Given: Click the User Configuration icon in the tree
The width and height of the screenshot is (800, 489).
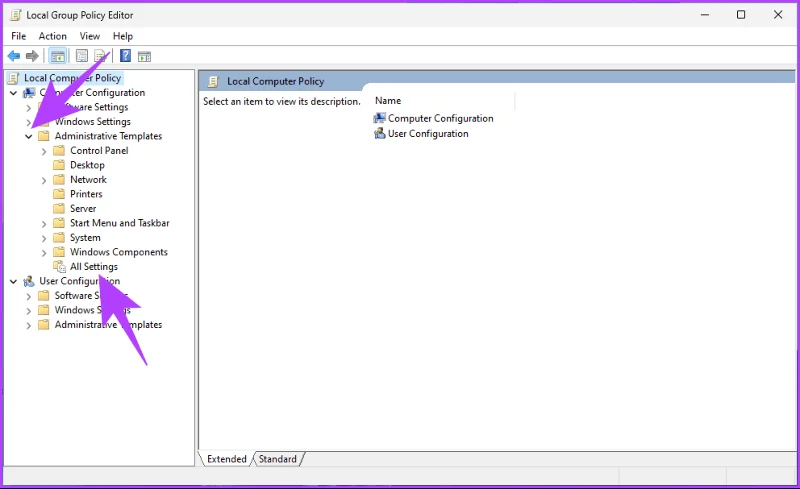Looking at the screenshot, I should click(29, 281).
